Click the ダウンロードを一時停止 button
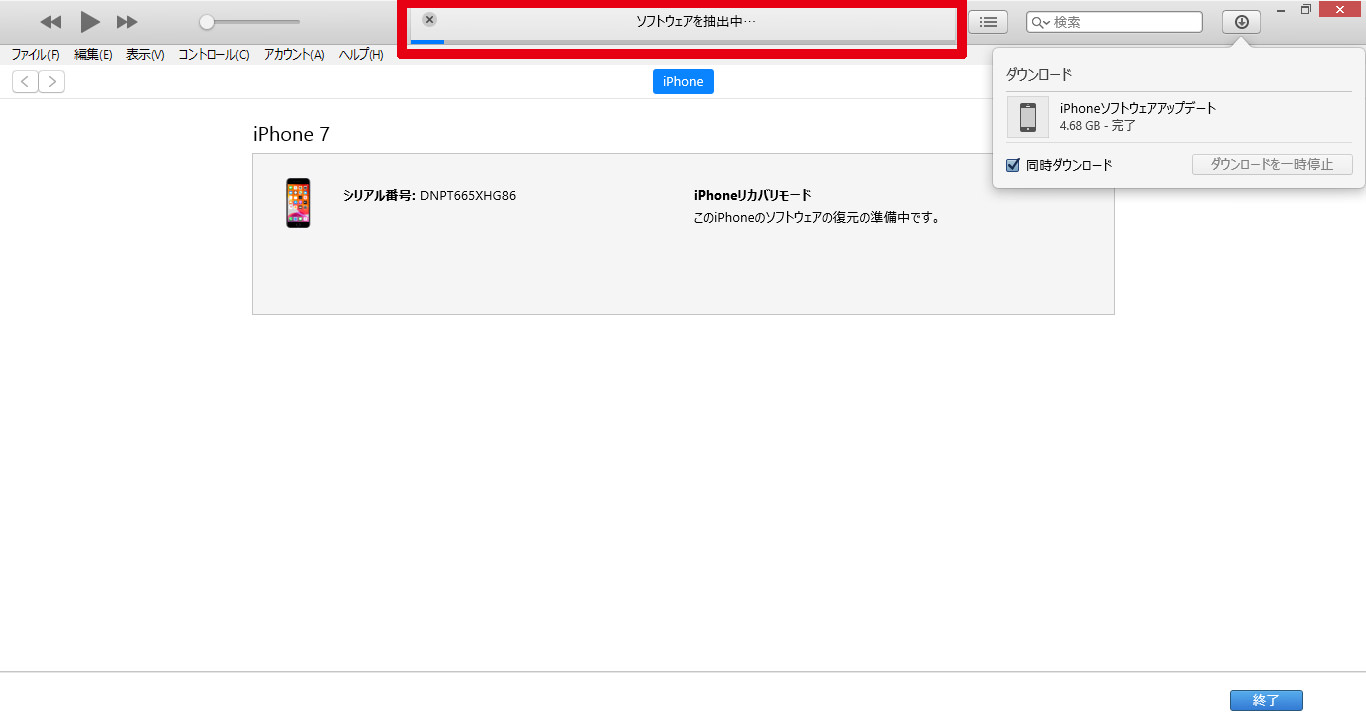Image resolution: width=1366 pixels, height=727 pixels. (1272, 164)
